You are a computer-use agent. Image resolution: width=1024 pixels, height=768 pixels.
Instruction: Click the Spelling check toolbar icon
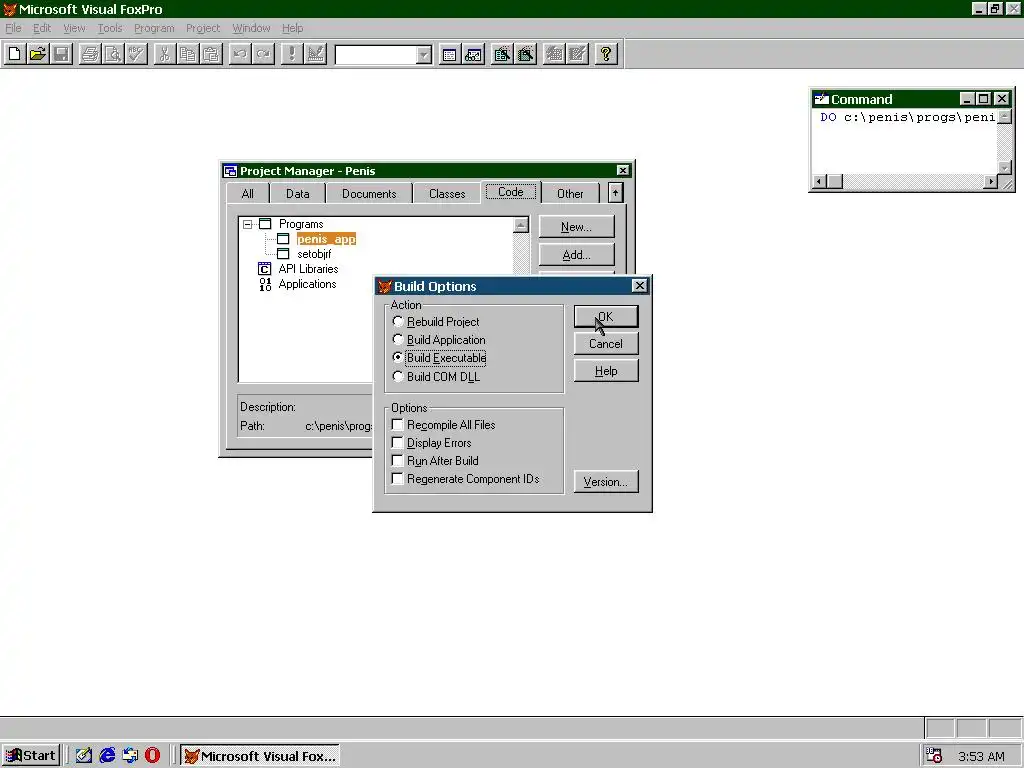[136, 54]
